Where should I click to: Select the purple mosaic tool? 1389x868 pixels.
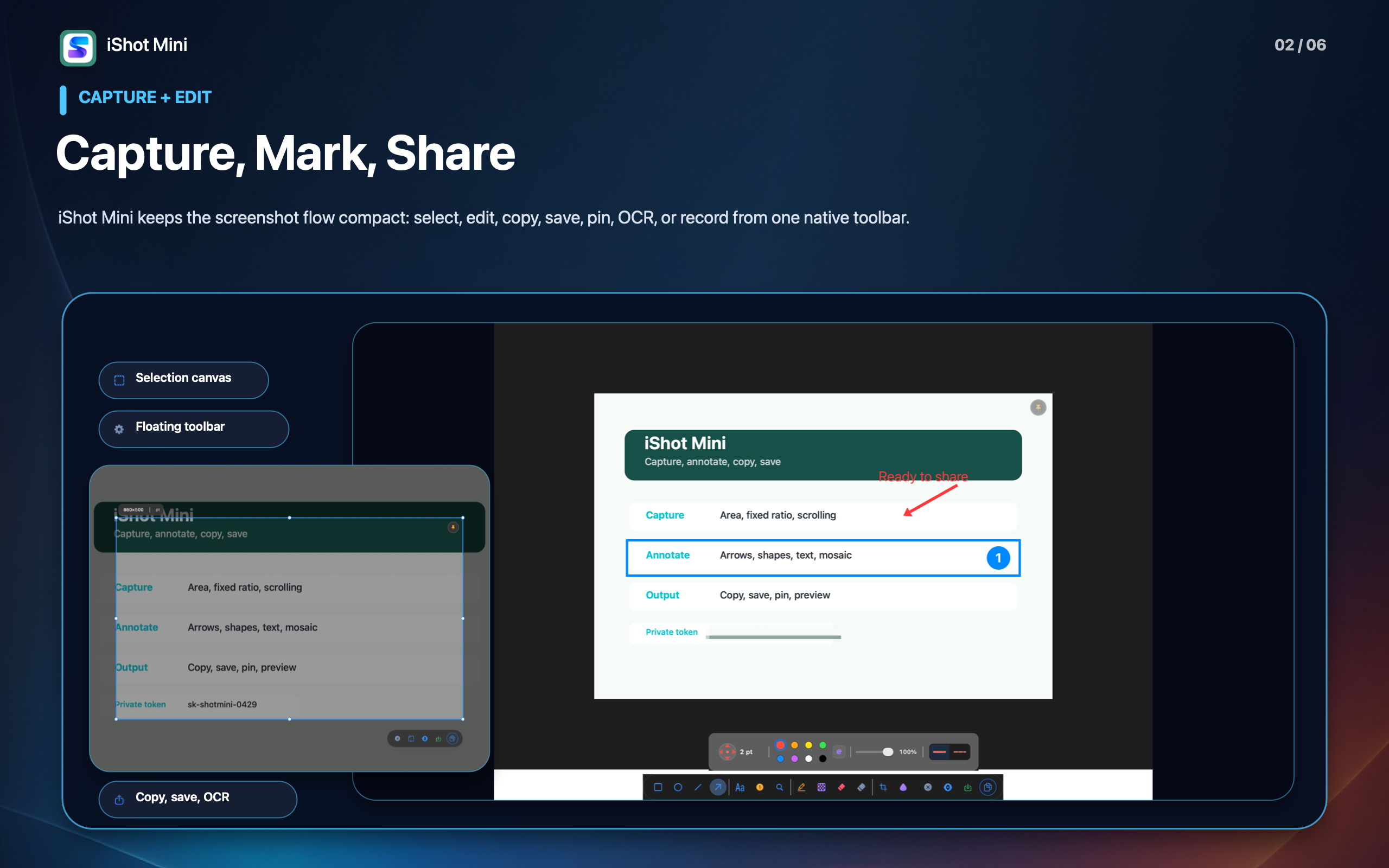tap(821, 787)
